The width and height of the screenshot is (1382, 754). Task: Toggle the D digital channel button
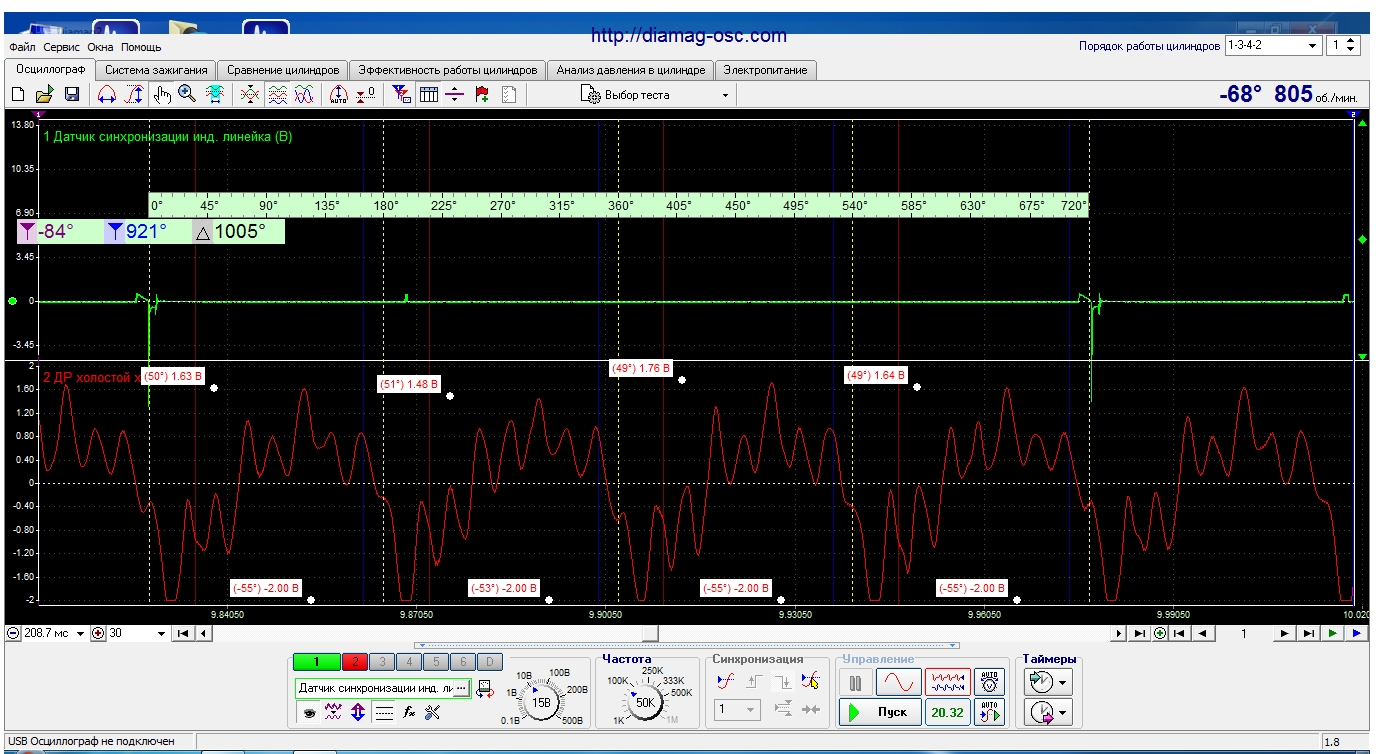pos(490,661)
